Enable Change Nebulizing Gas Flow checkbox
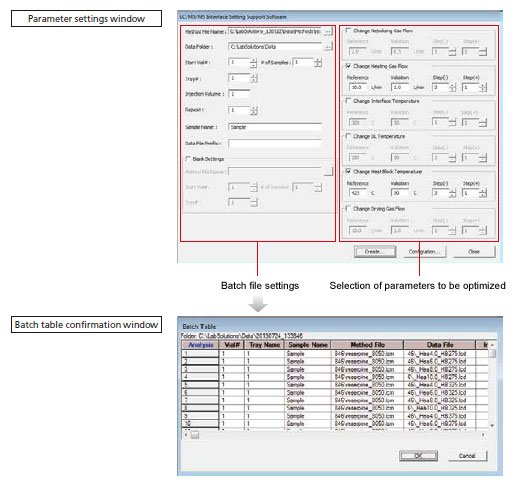The image size is (518, 488). [348, 30]
